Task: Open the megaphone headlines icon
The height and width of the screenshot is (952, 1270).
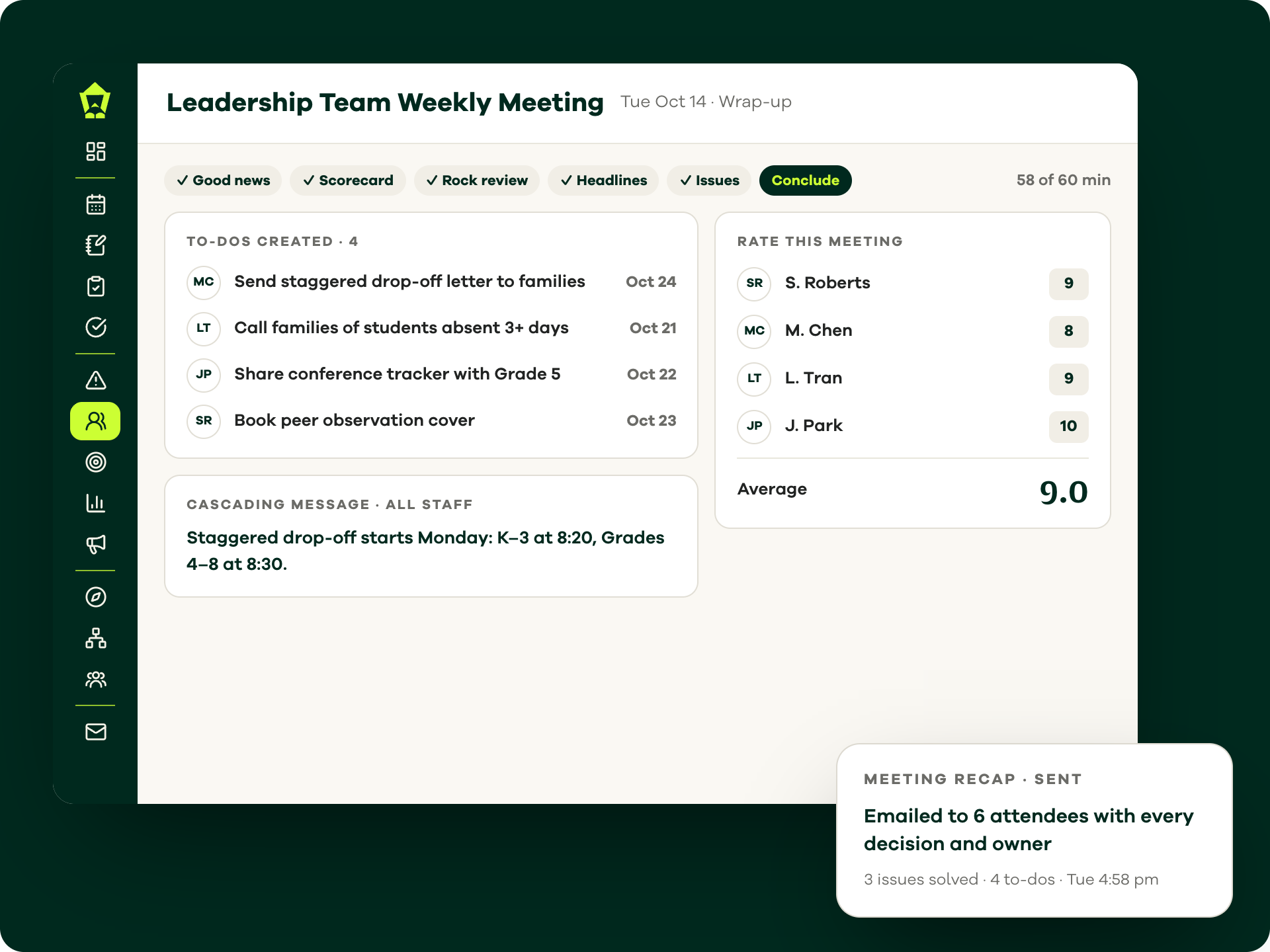Action: 96,544
